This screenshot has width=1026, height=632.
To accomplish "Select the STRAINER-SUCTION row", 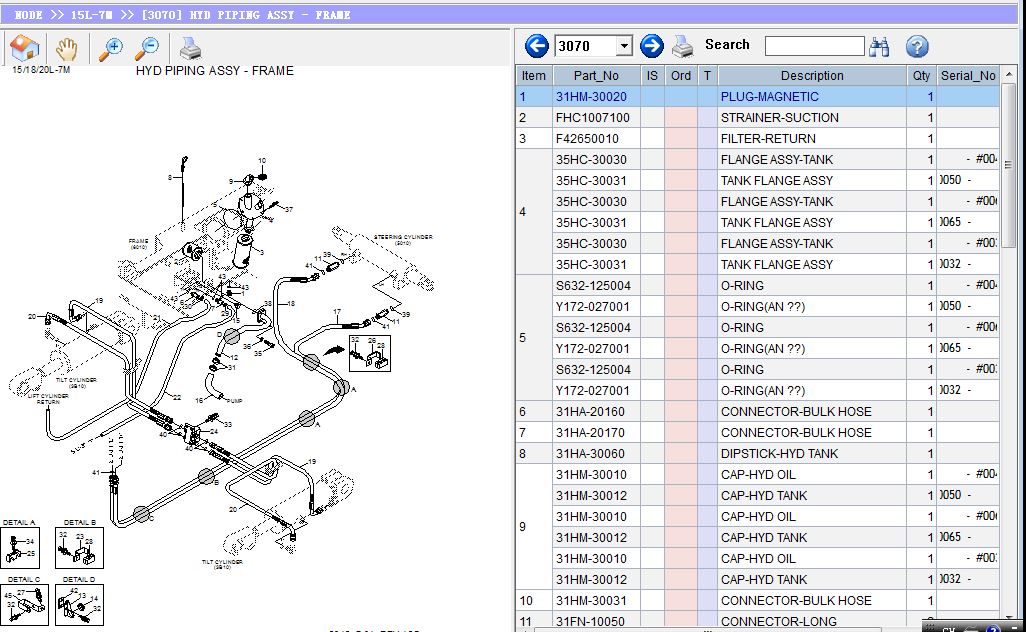I will point(779,118).
